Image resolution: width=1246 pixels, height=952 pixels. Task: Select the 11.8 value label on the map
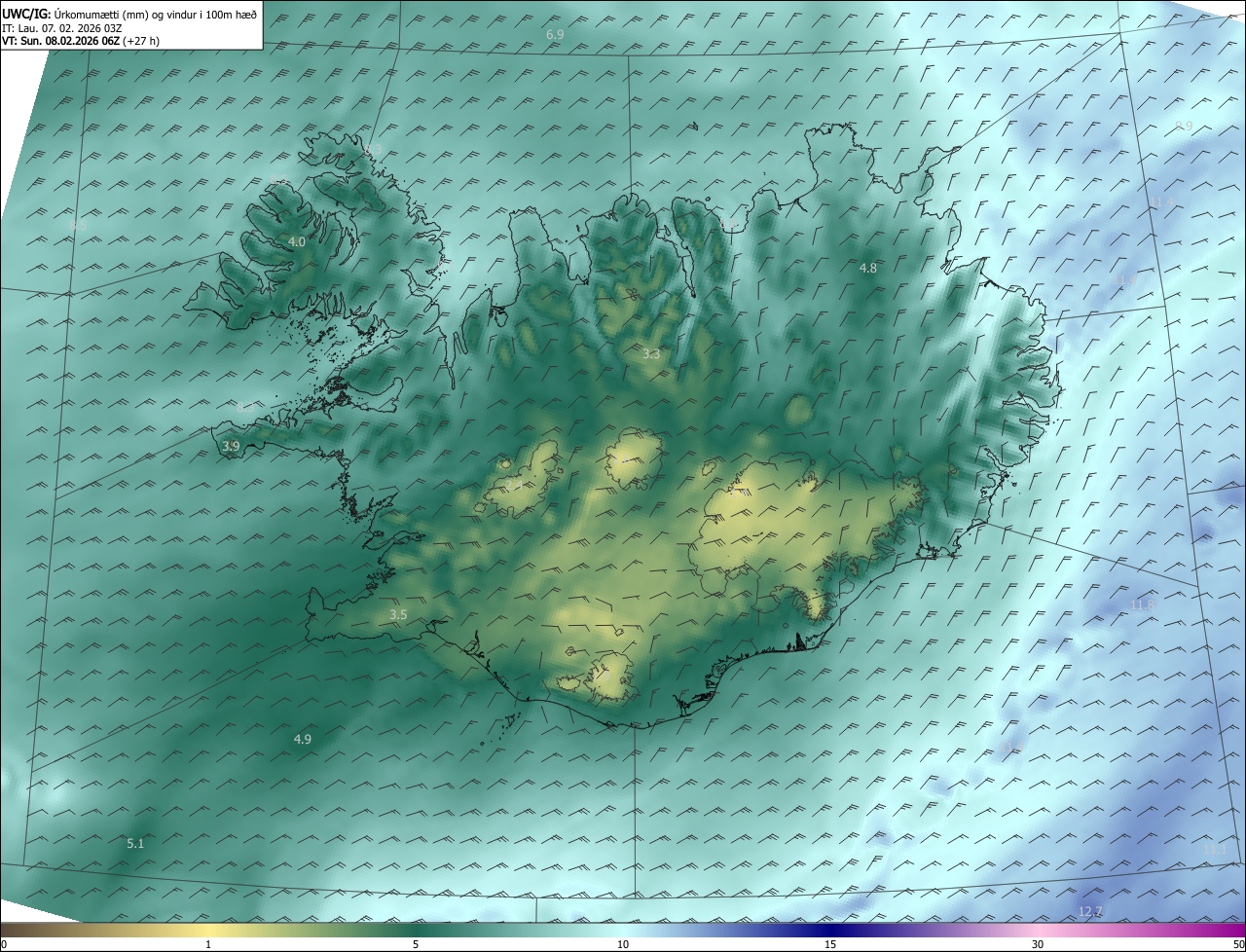tap(1143, 605)
